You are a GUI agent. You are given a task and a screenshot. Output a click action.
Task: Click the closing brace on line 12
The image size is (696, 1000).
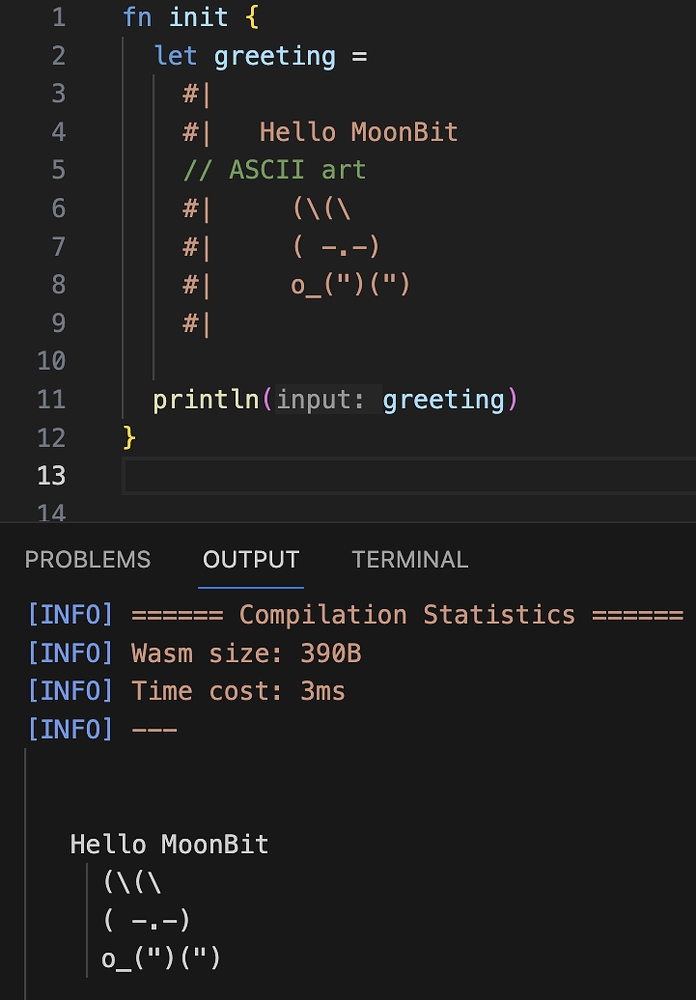(129, 438)
